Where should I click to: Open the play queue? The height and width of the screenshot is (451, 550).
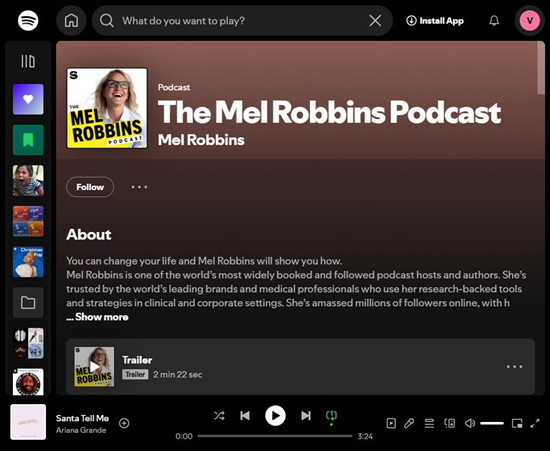click(429, 423)
